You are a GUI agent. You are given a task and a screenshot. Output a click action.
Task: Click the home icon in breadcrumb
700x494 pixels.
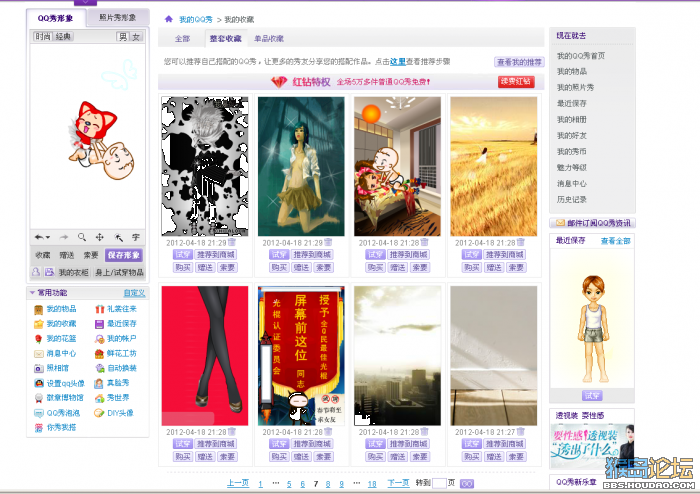[x=168, y=19]
